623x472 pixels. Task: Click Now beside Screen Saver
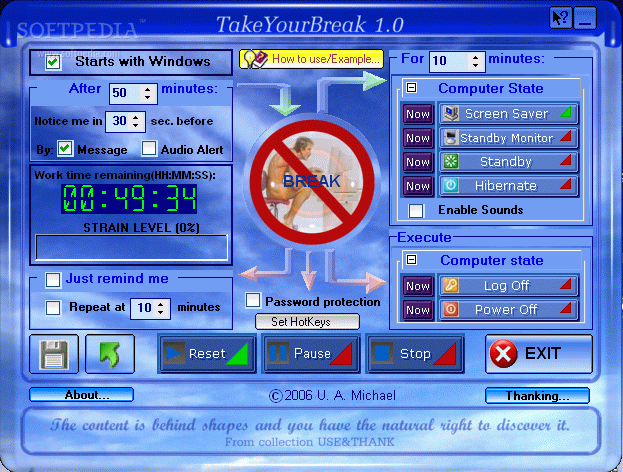[x=418, y=114]
